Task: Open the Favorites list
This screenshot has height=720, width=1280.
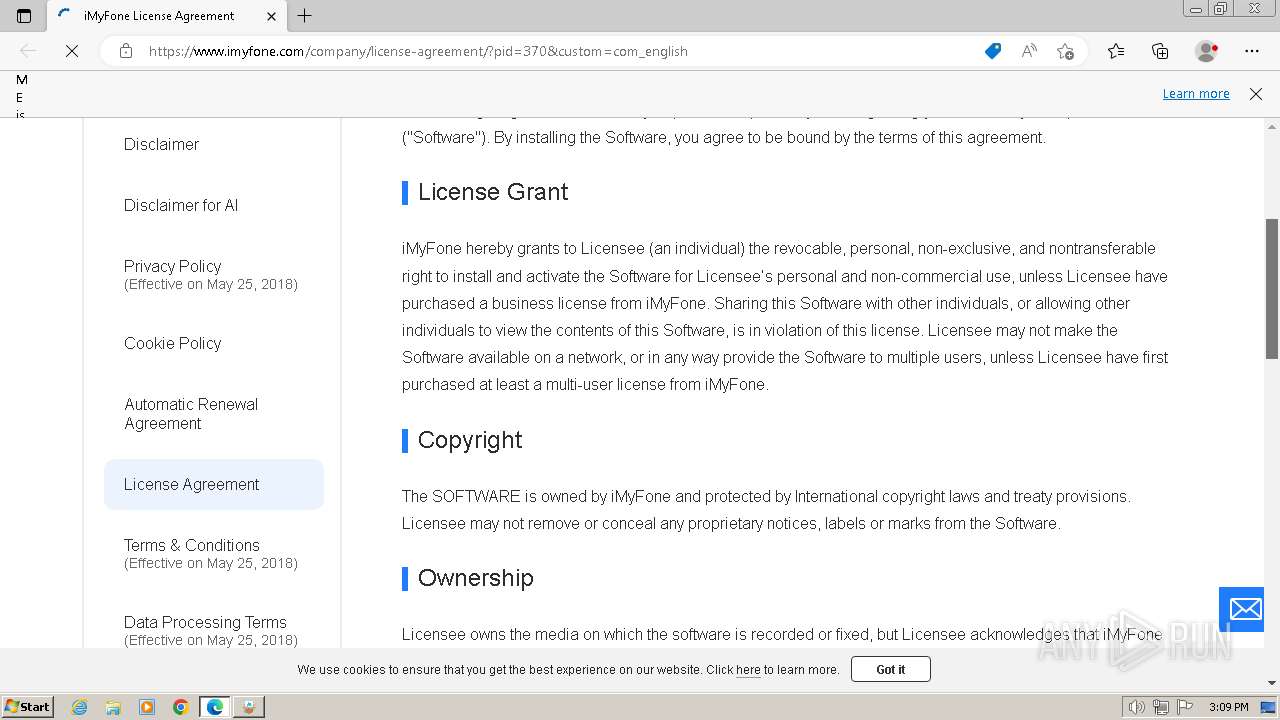Action: [x=1116, y=51]
